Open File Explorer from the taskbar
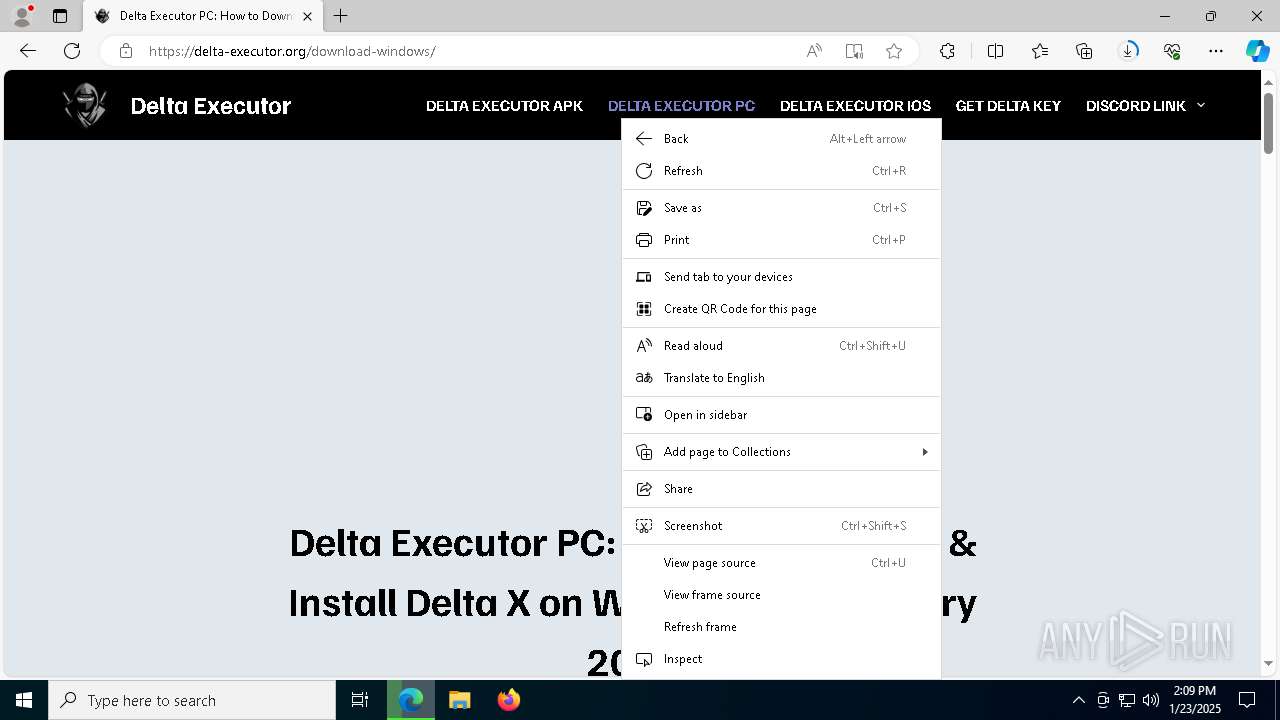1280x720 pixels. pyautogui.click(x=460, y=700)
